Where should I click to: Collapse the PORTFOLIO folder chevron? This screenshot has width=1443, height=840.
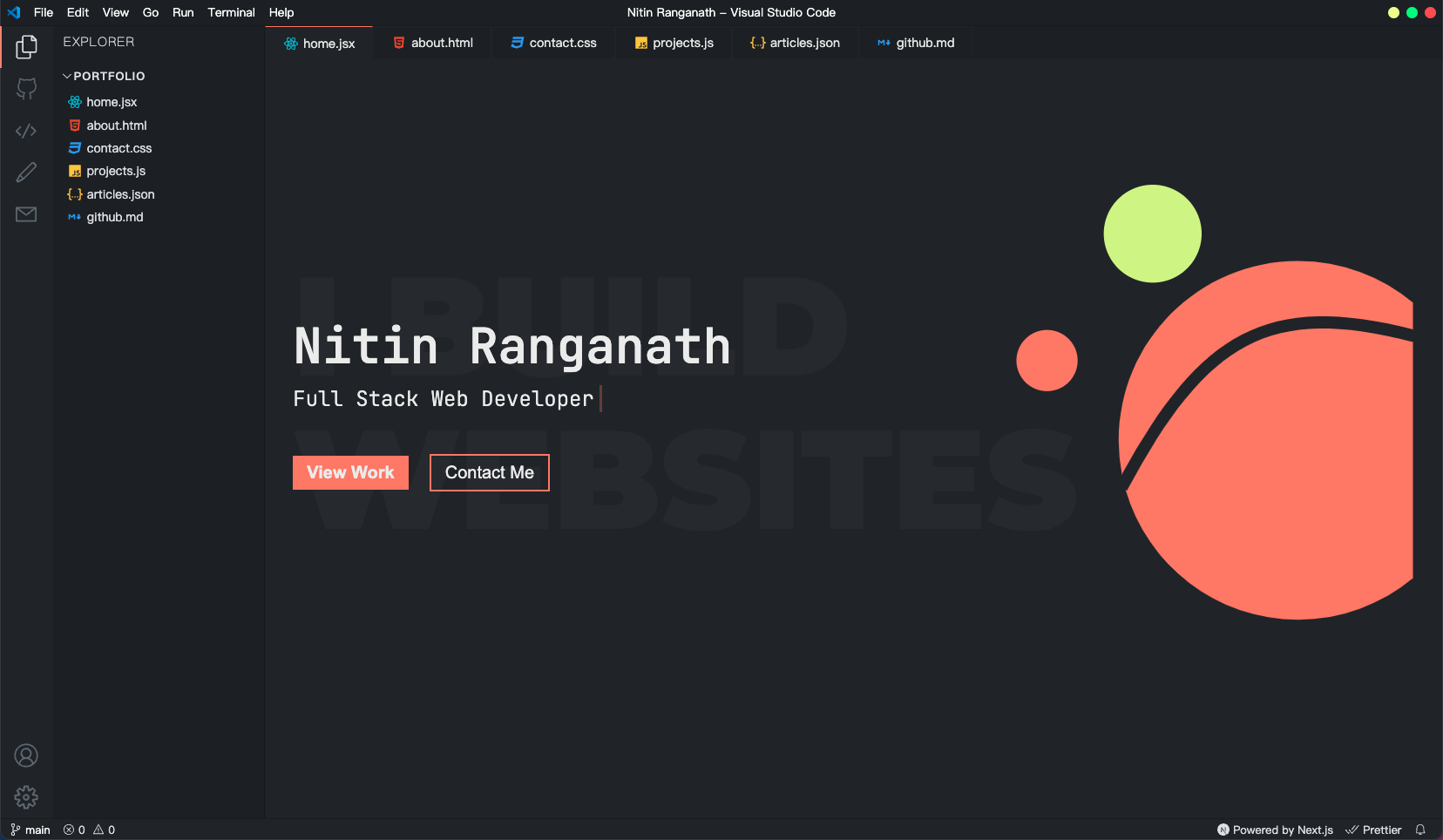pyautogui.click(x=67, y=76)
